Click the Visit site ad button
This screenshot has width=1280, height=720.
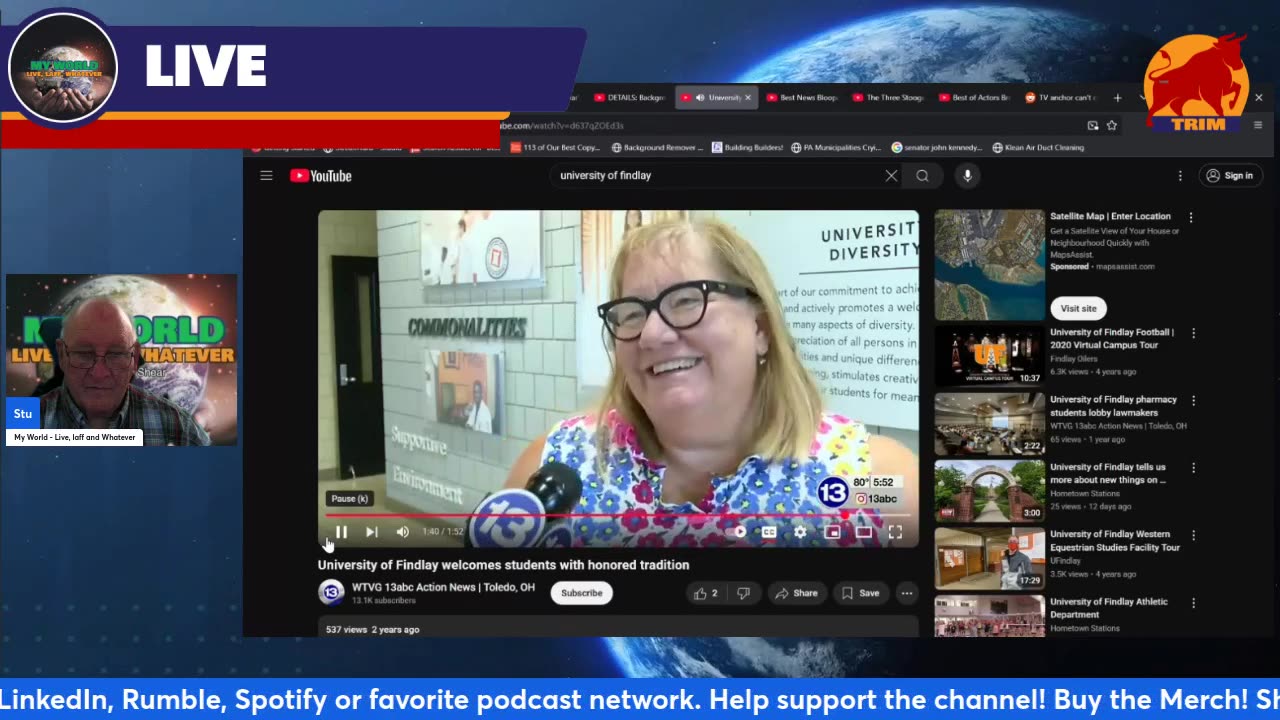[1078, 308]
